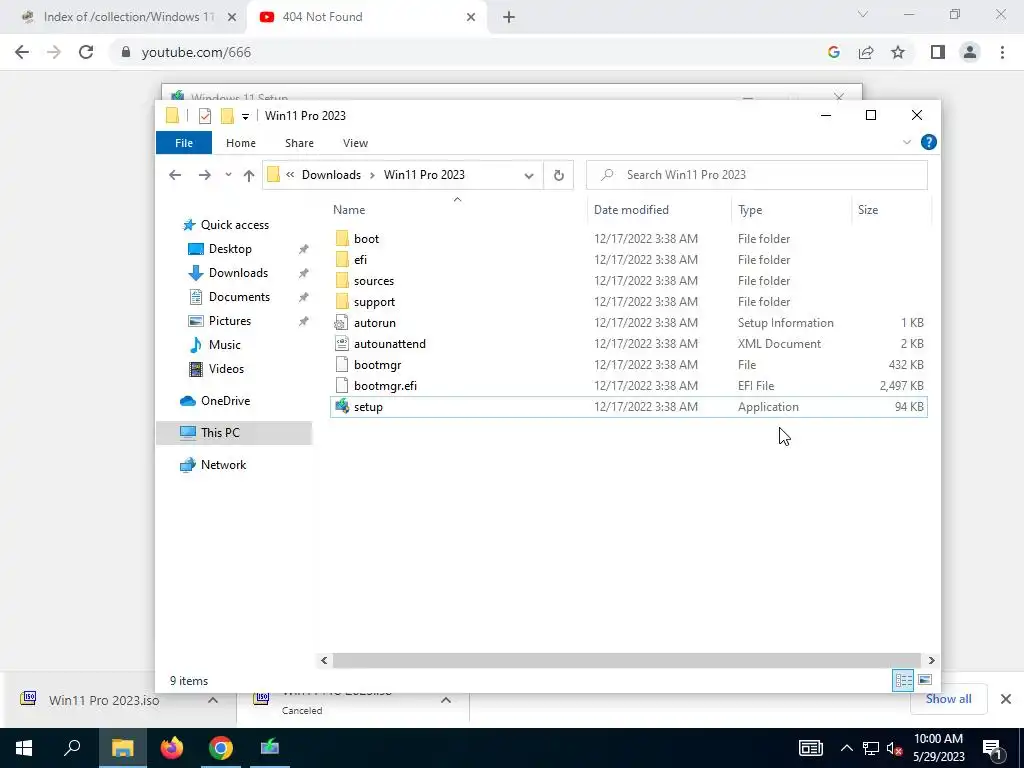1024x768 pixels.
Task: Click New folder quick access icon
Action: pyautogui.click(x=227, y=116)
